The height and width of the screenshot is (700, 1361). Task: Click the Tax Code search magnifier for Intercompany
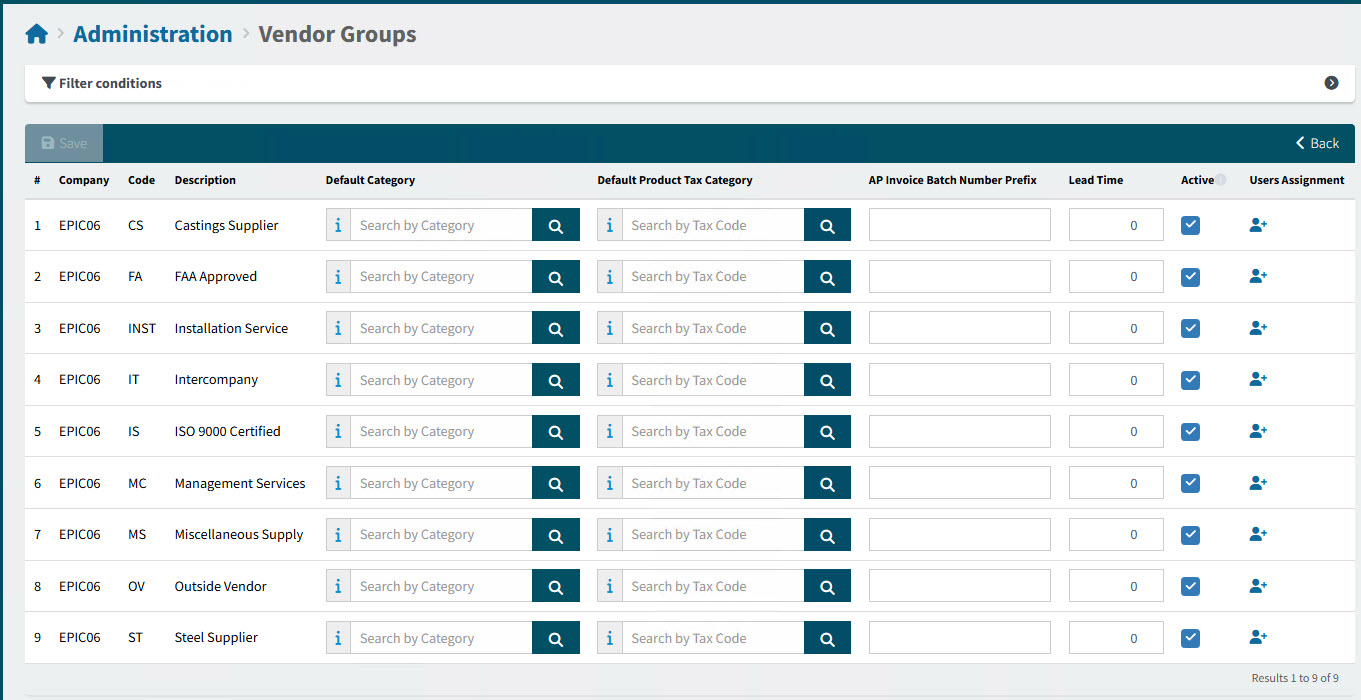coord(827,379)
